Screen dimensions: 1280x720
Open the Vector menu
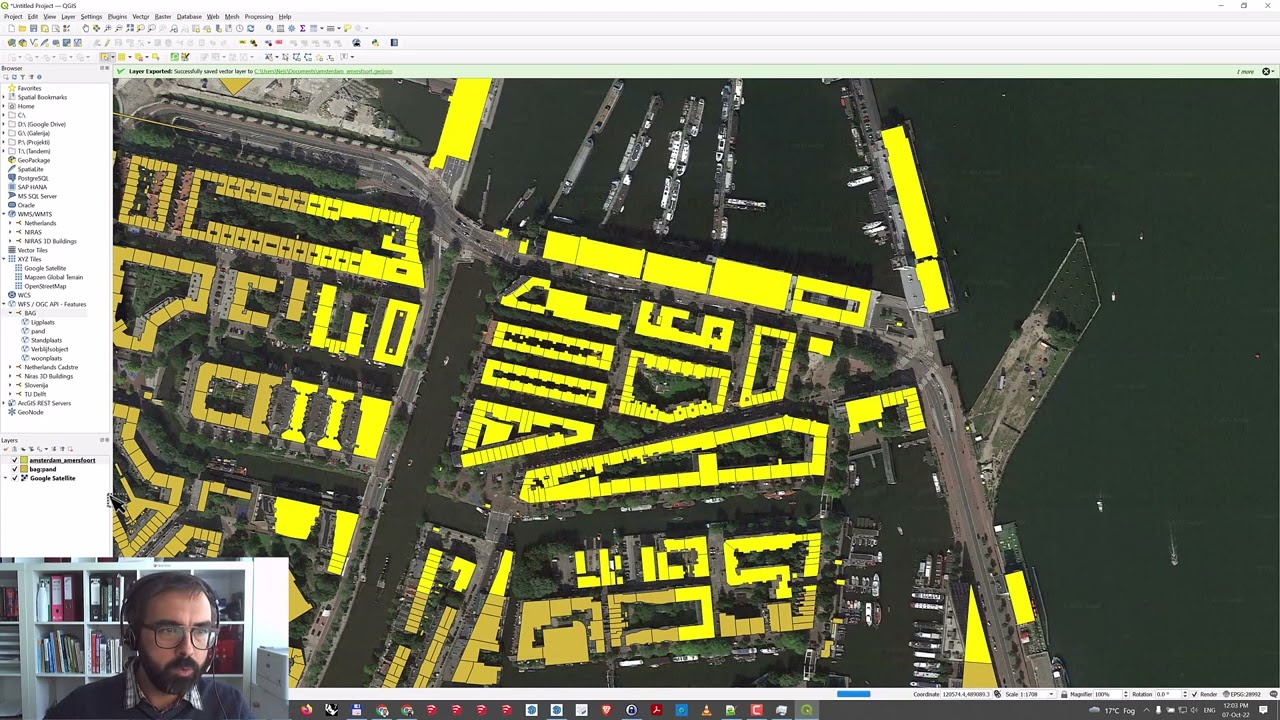click(x=141, y=16)
